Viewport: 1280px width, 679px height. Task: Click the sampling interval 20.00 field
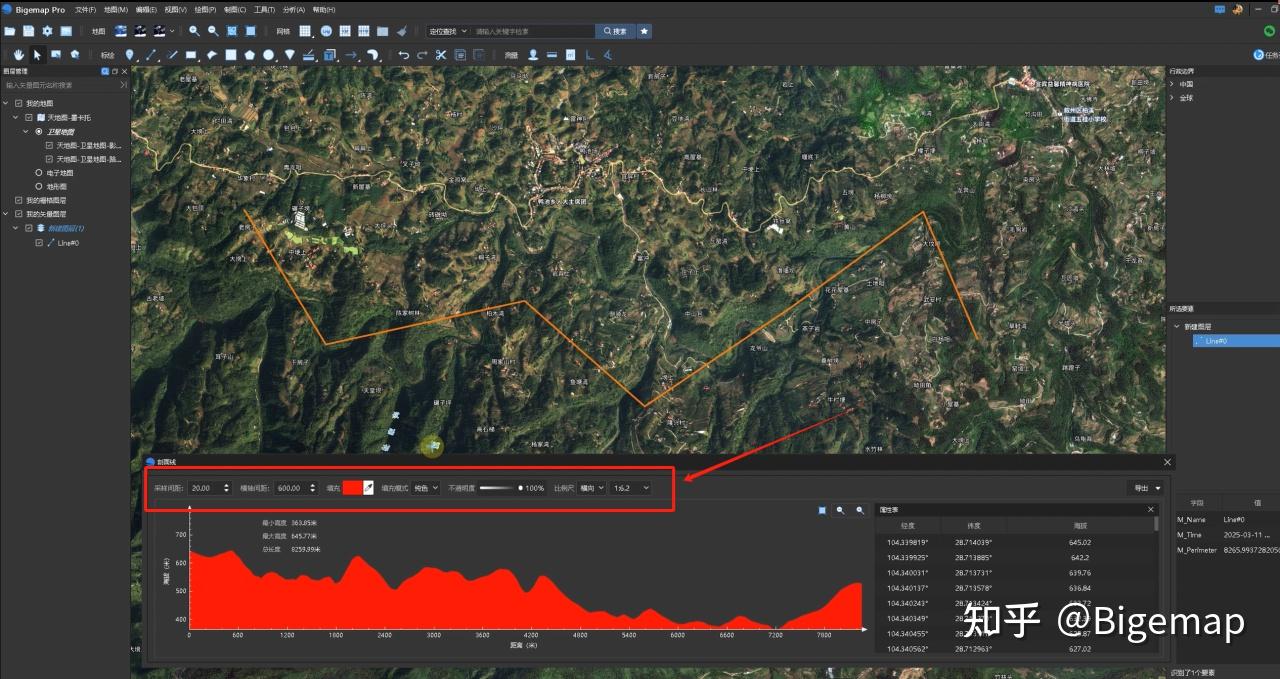(x=210, y=488)
